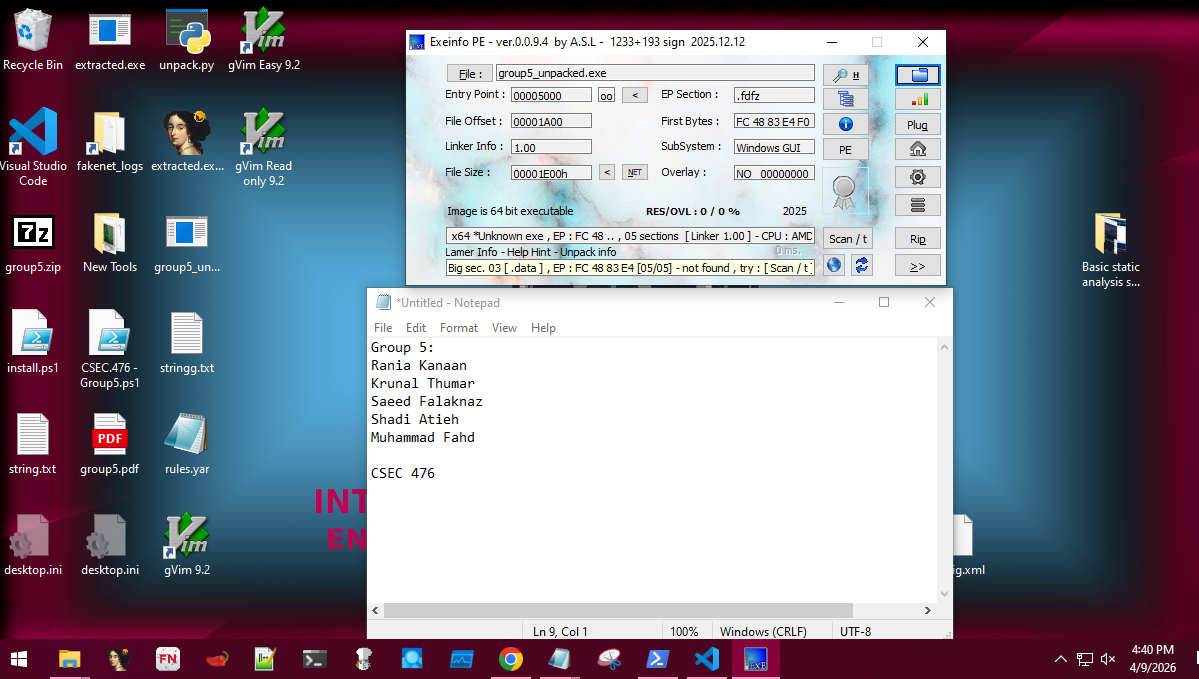Open the Snipping Tool taskbar icon

609,659
